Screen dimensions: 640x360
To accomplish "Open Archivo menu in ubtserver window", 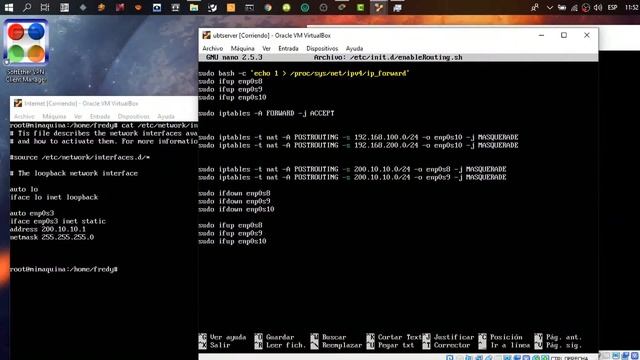I will pyautogui.click(x=213, y=49).
